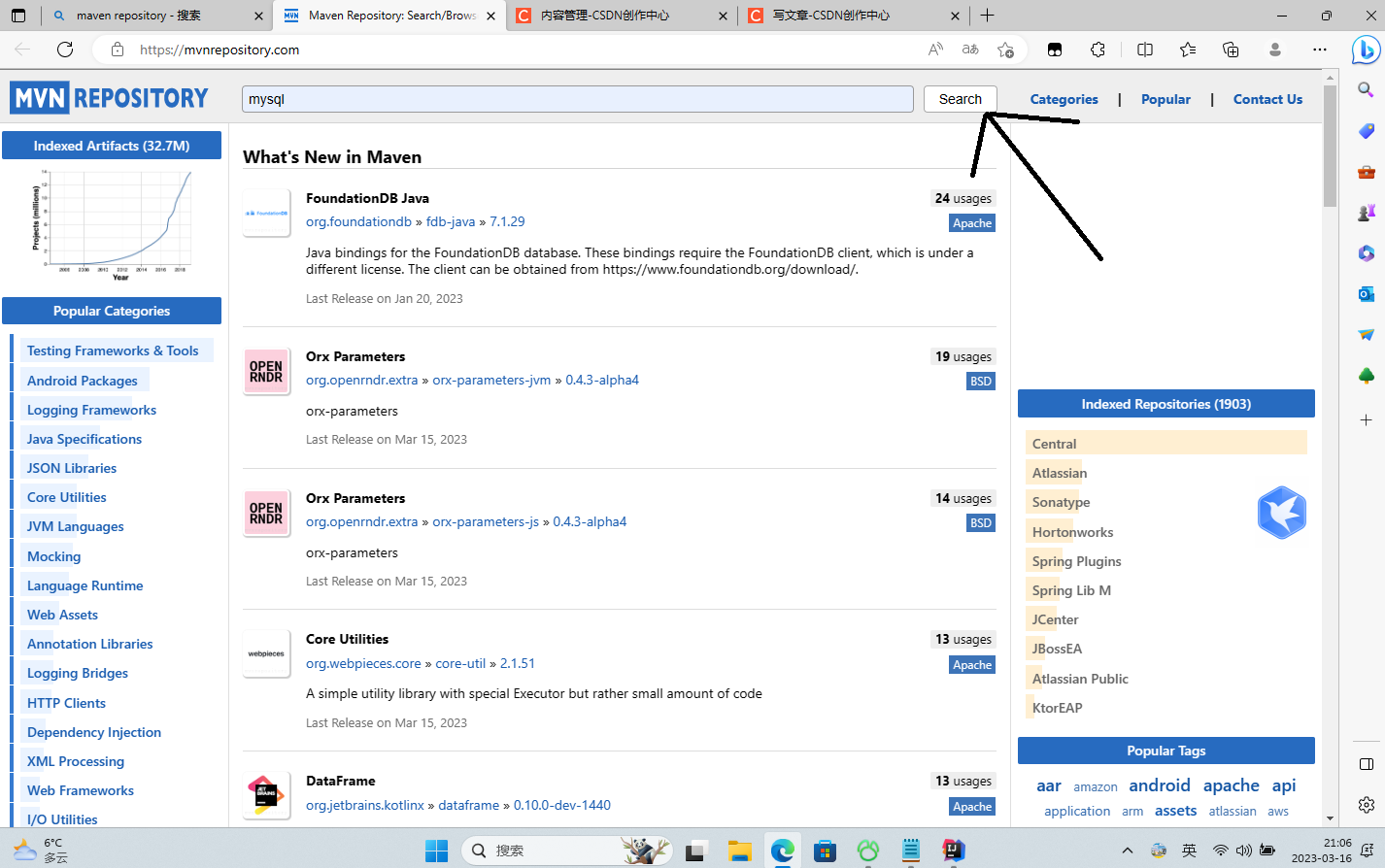Open the Testing Frameworks & Tools category
1385x868 pixels.
point(113,351)
